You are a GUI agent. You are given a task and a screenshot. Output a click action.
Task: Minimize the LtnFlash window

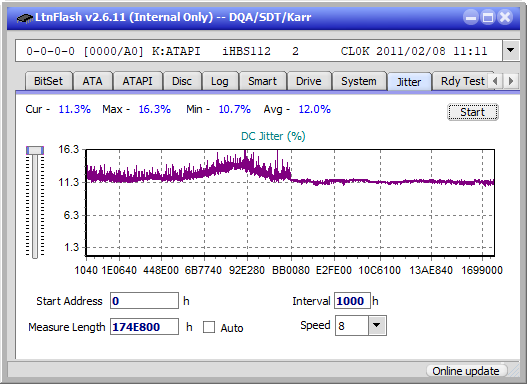coord(471,17)
